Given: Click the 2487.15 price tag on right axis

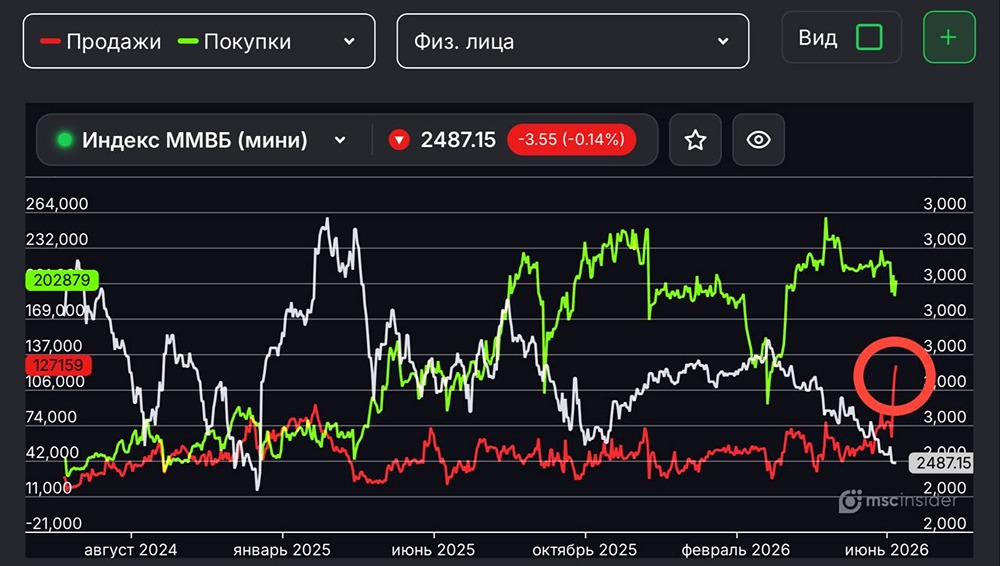Looking at the screenshot, I should coord(943,463).
